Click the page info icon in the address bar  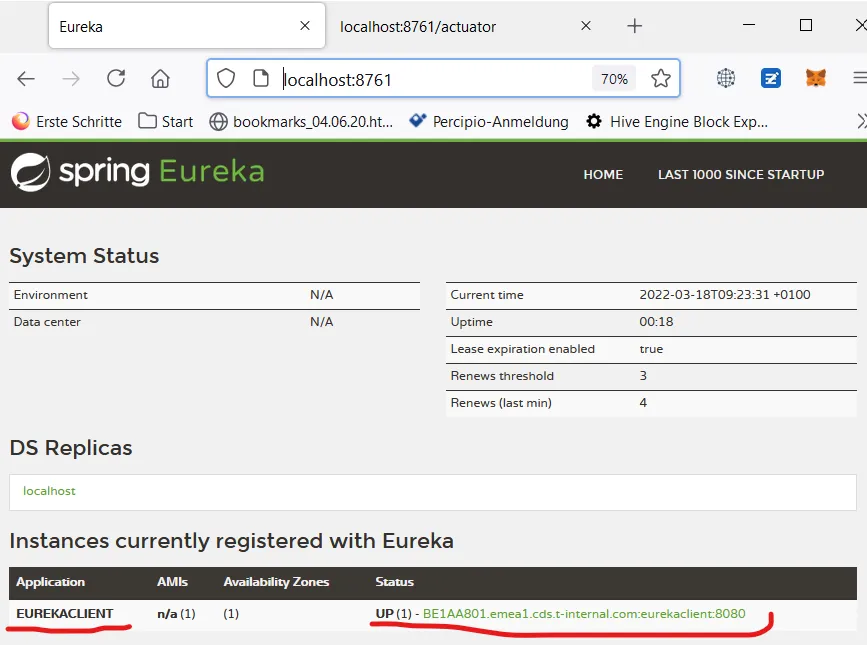260,78
